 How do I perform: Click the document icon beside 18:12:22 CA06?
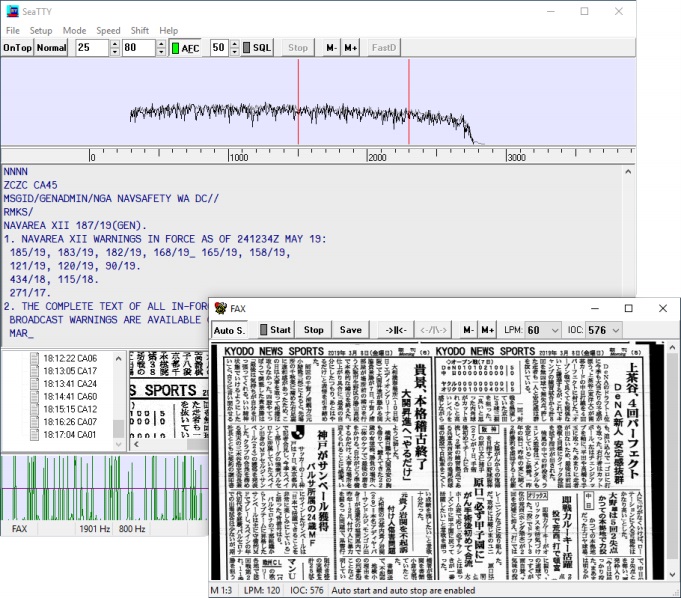(x=34, y=359)
